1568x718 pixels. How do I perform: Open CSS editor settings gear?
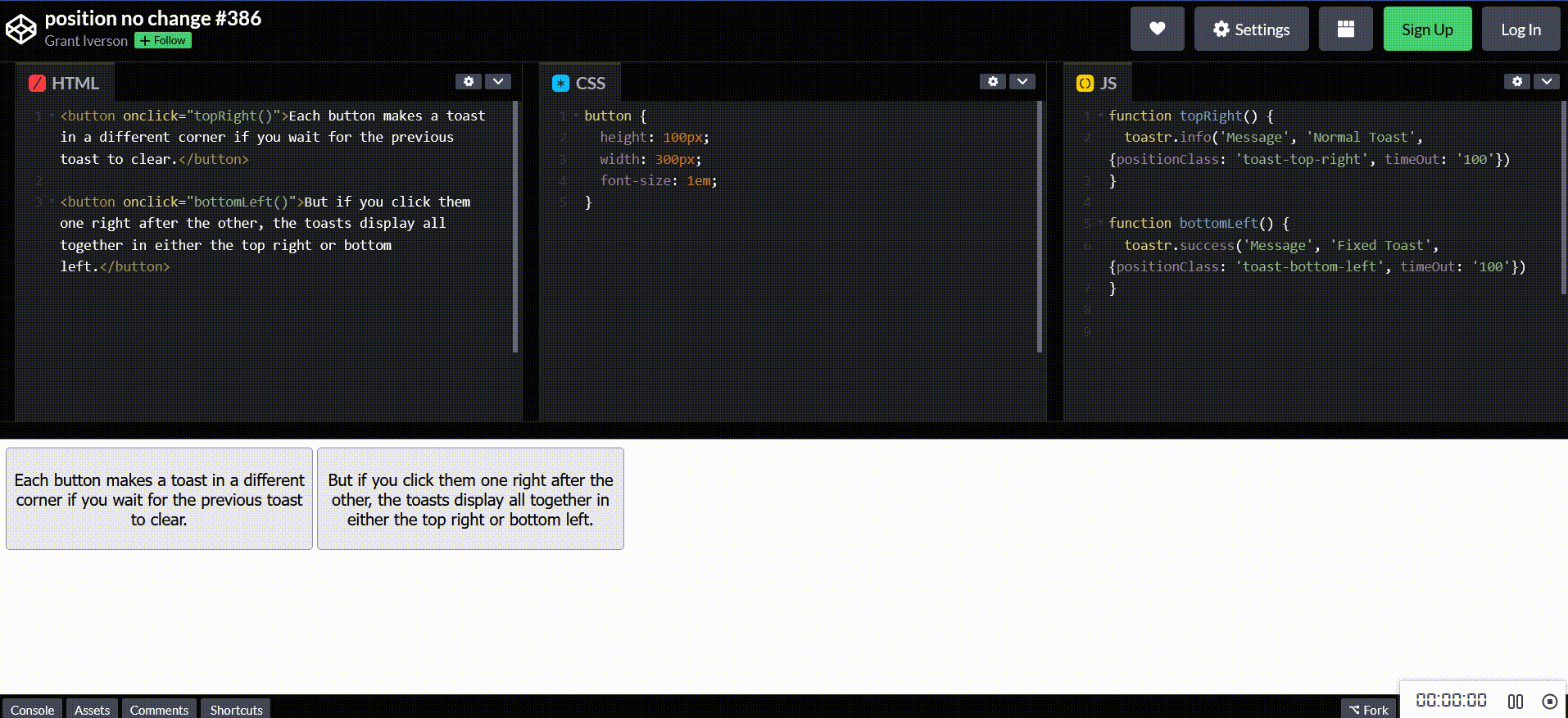coord(992,81)
